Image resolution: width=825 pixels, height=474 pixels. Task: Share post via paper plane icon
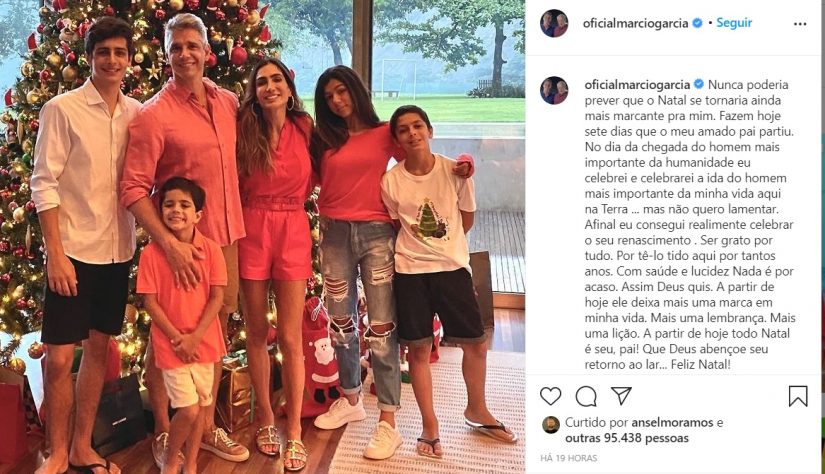tap(621, 396)
